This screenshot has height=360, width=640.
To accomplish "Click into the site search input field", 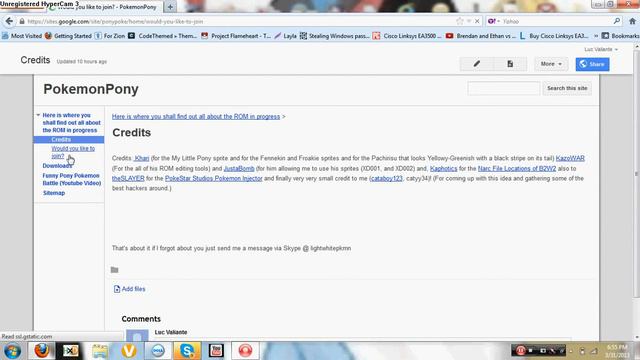I will pyautogui.click(x=504, y=88).
